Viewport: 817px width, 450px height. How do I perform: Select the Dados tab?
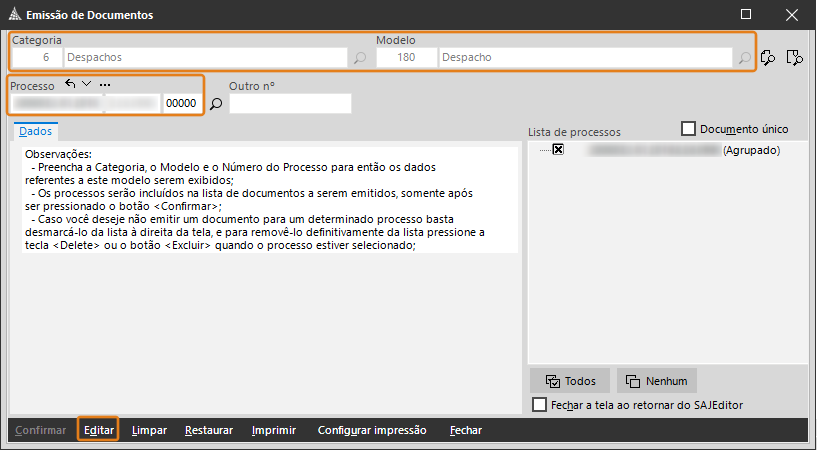tap(35, 131)
